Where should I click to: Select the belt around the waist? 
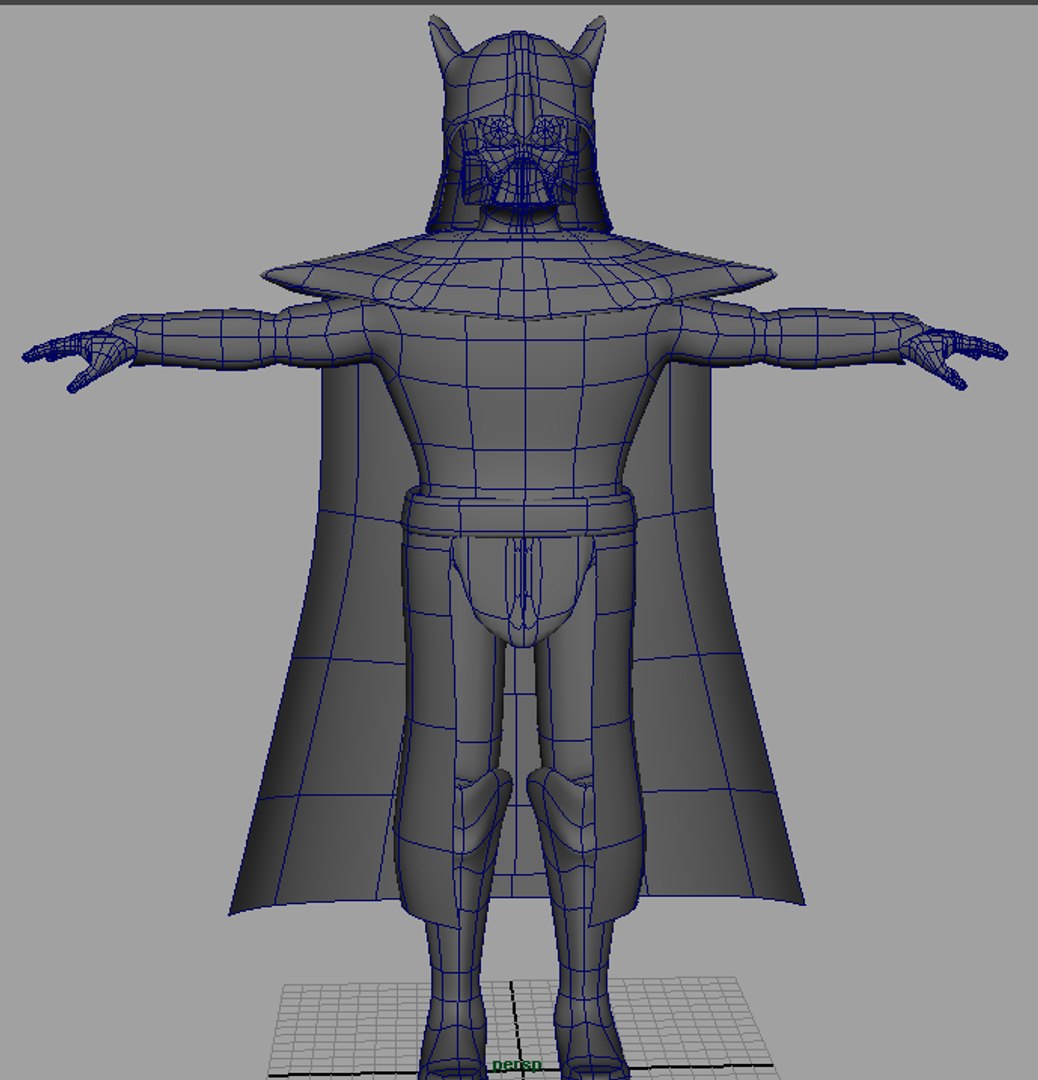pyautogui.click(x=518, y=511)
